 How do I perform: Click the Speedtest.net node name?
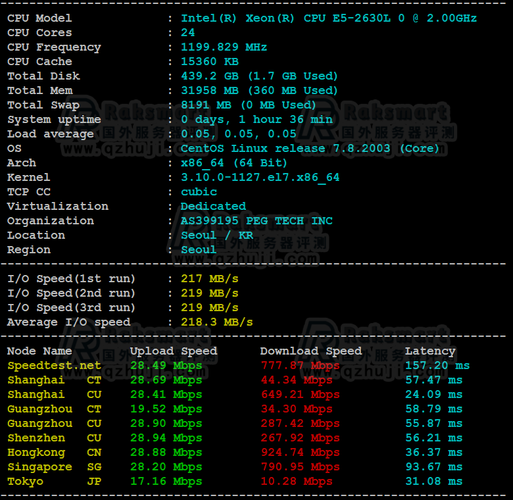coord(54,365)
